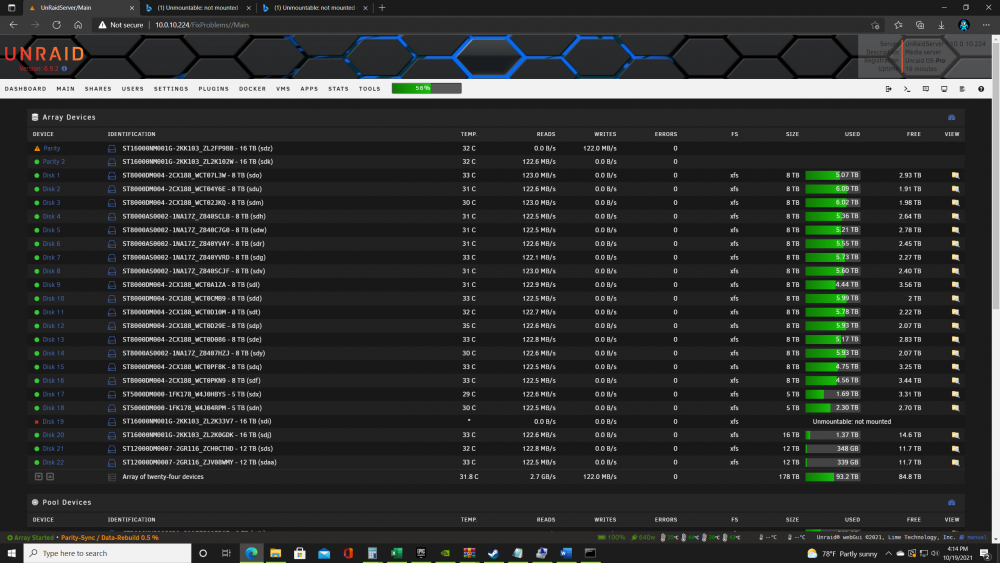Open Word from taskbar
The width and height of the screenshot is (1000, 563).
(566, 553)
